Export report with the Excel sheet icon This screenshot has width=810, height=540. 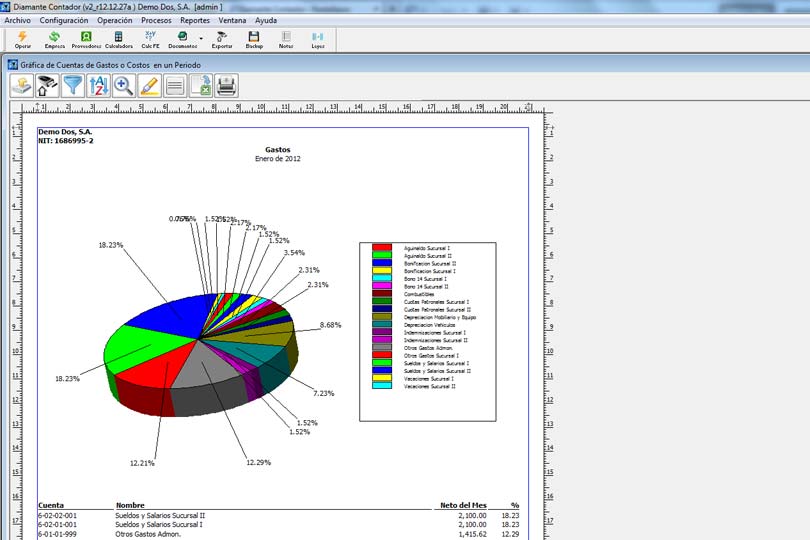tap(200, 85)
